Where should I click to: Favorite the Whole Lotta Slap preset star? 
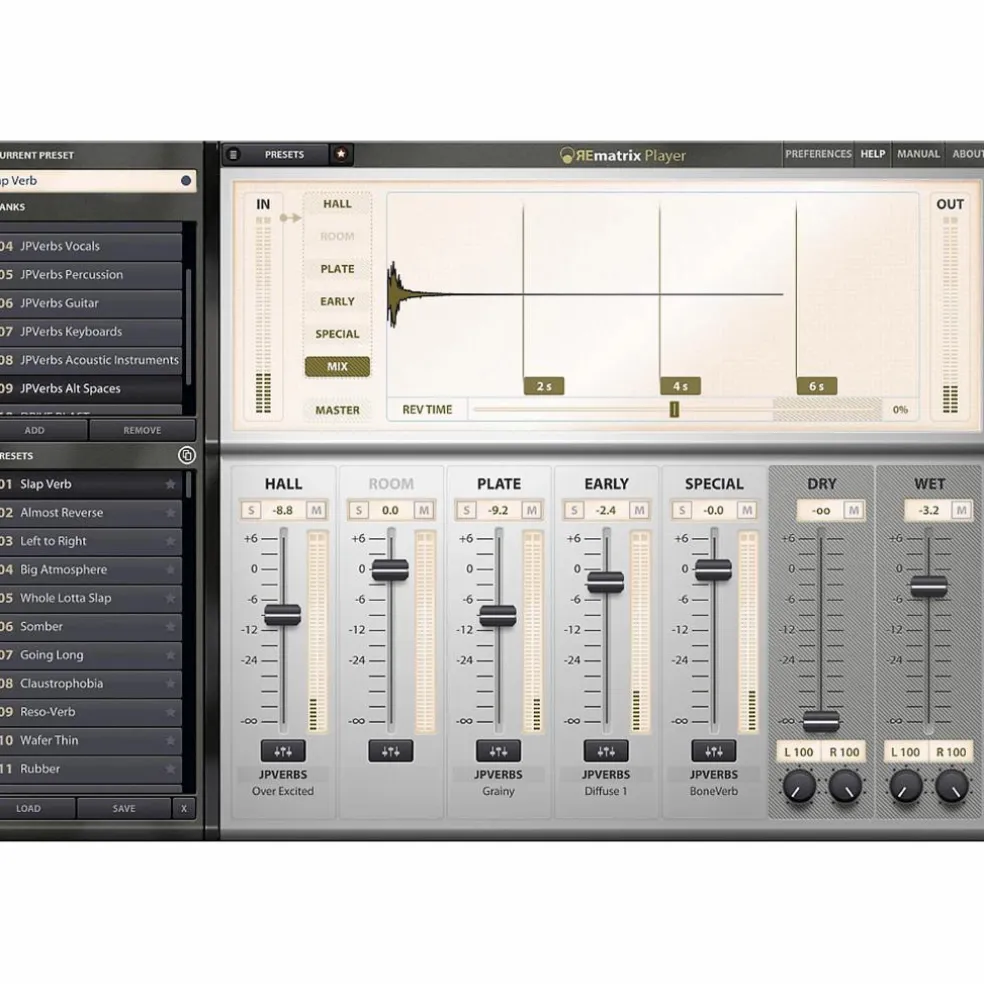coord(170,598)
